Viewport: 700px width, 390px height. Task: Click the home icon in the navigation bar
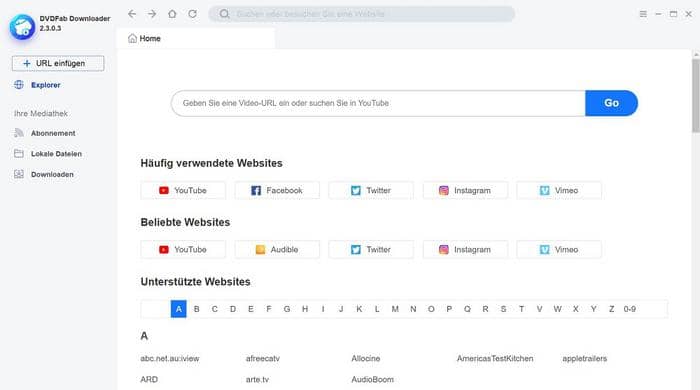172,14
